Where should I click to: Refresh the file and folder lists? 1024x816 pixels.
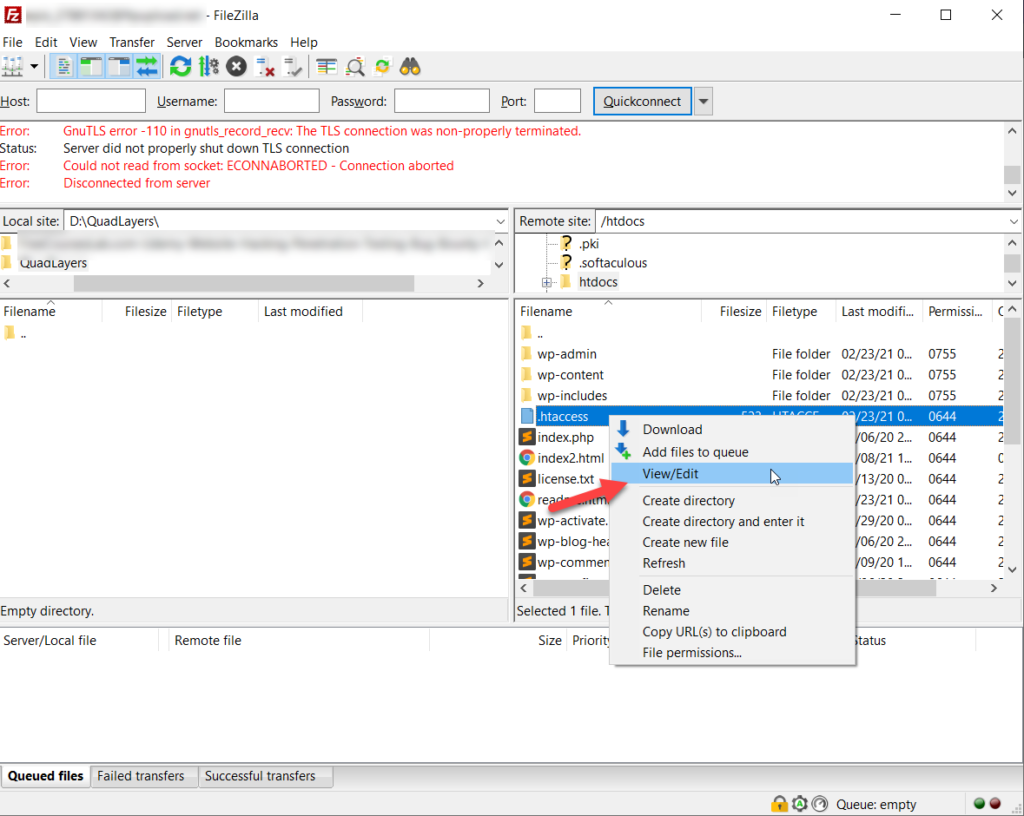[x=181, y=67]
